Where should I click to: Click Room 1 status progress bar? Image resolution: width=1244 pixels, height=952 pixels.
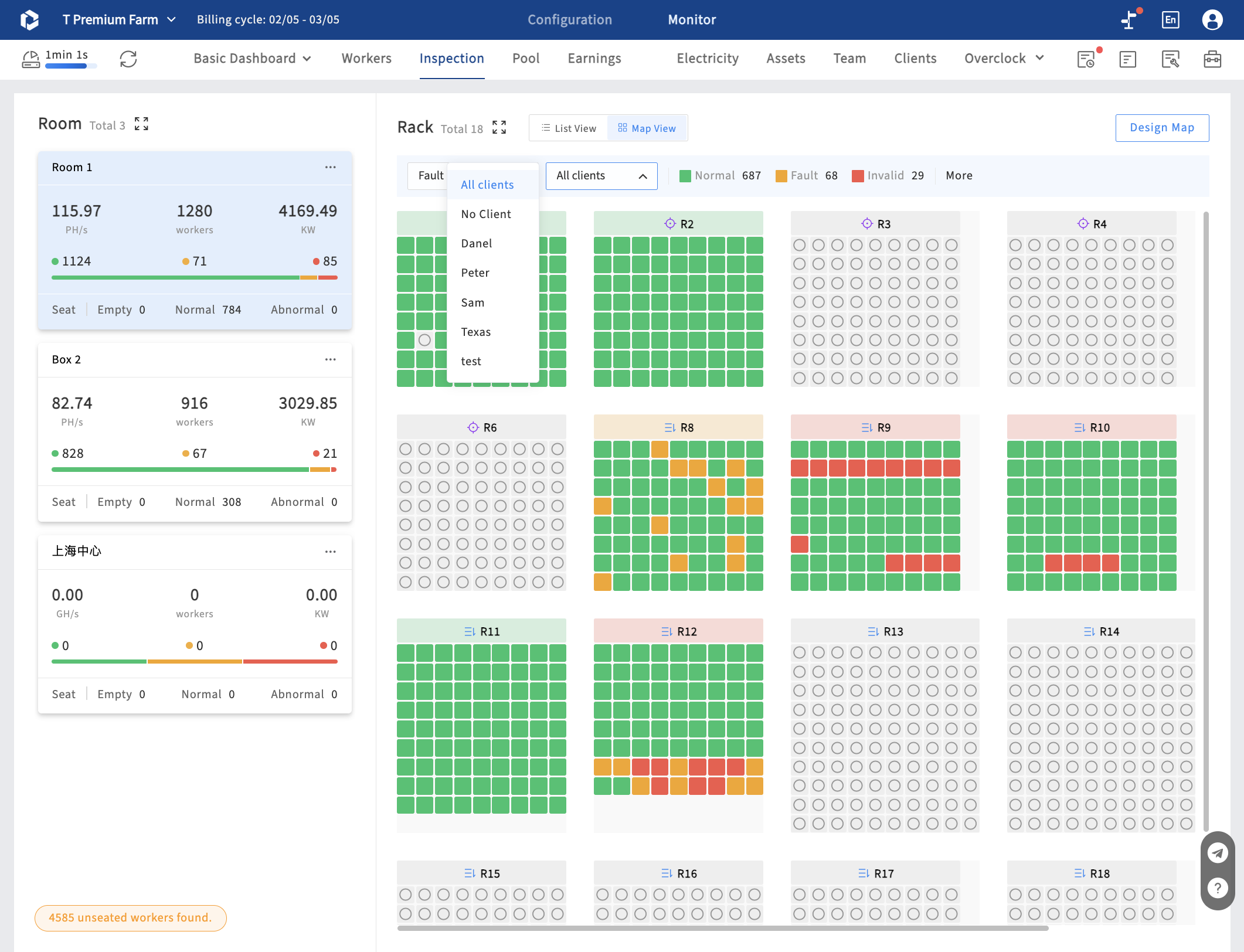(195, 277)
